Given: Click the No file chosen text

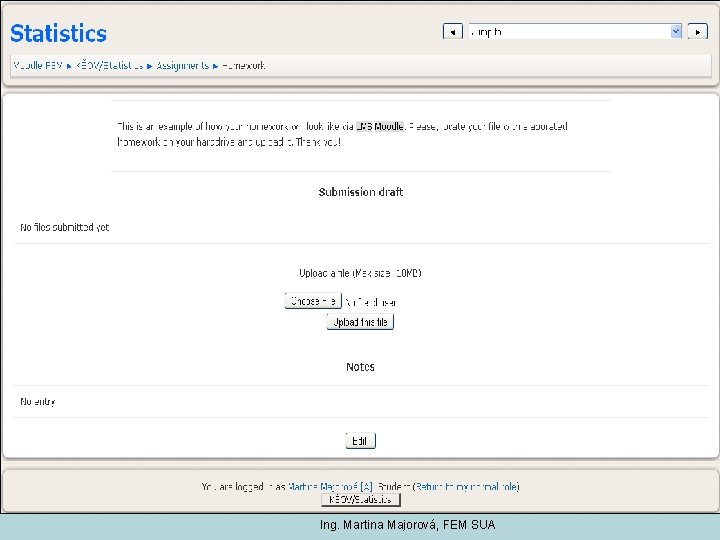Looking at the screenshot, I should click(x=371, y=302).
